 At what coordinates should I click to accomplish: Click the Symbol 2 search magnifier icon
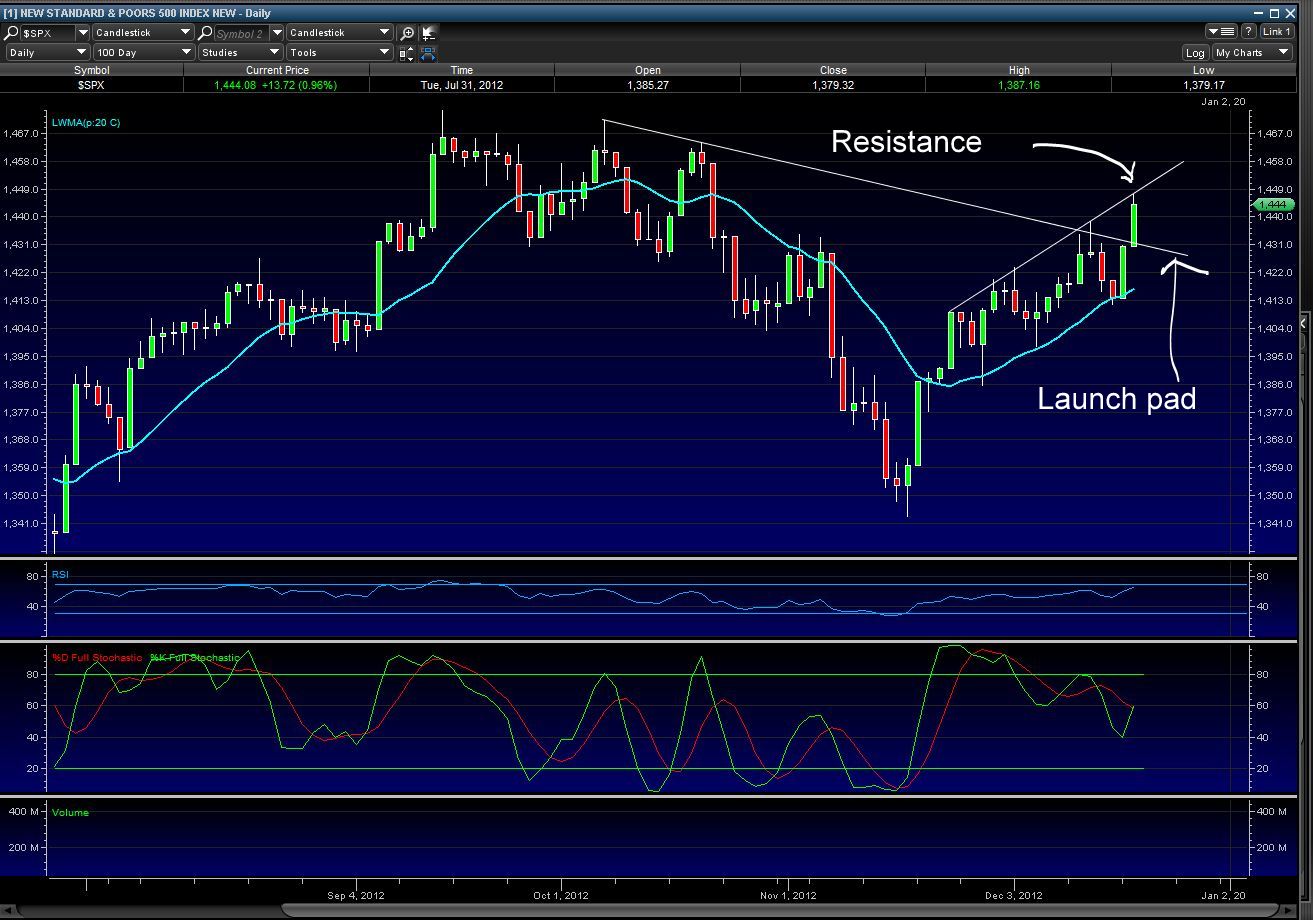click(205, 33)
